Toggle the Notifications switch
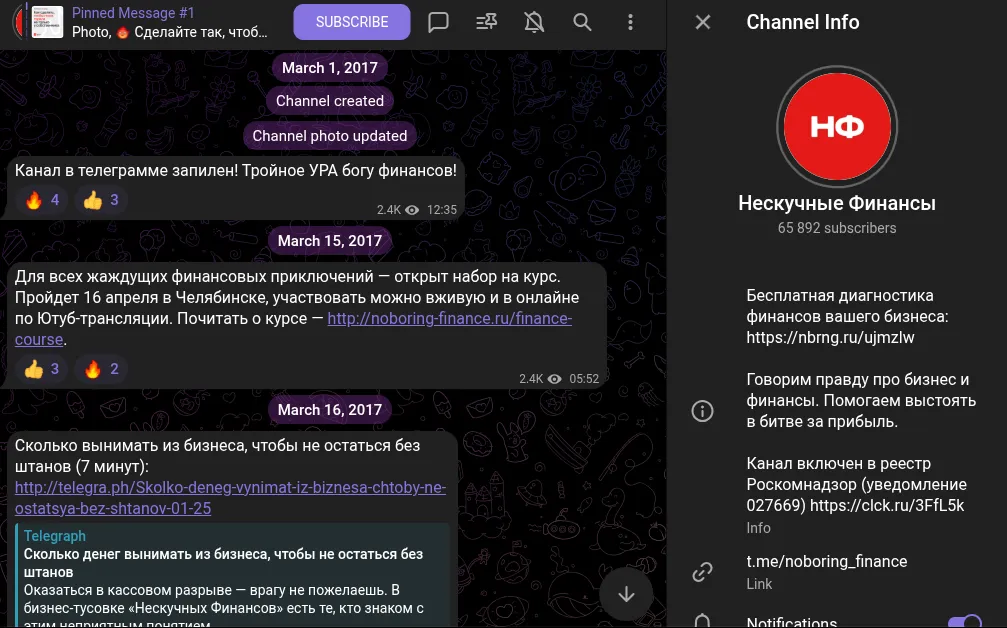This screenshot has height=628, width=1007. pos(965,622)
